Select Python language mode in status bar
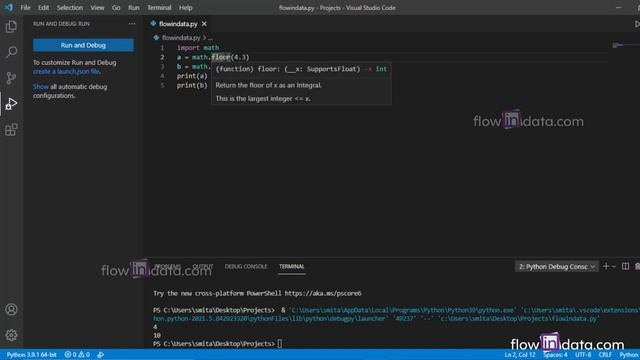Screen dimensions: 640x360 click(629, 355)
